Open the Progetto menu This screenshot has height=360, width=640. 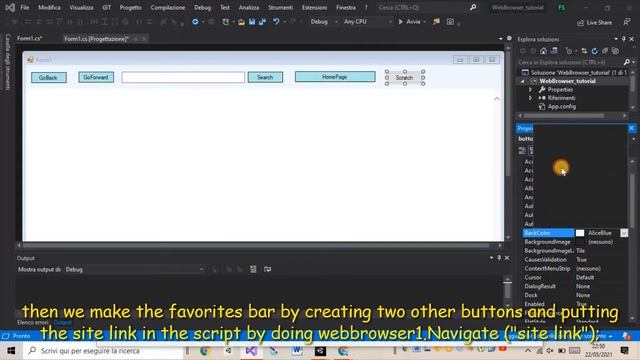[x=130, y=8]
